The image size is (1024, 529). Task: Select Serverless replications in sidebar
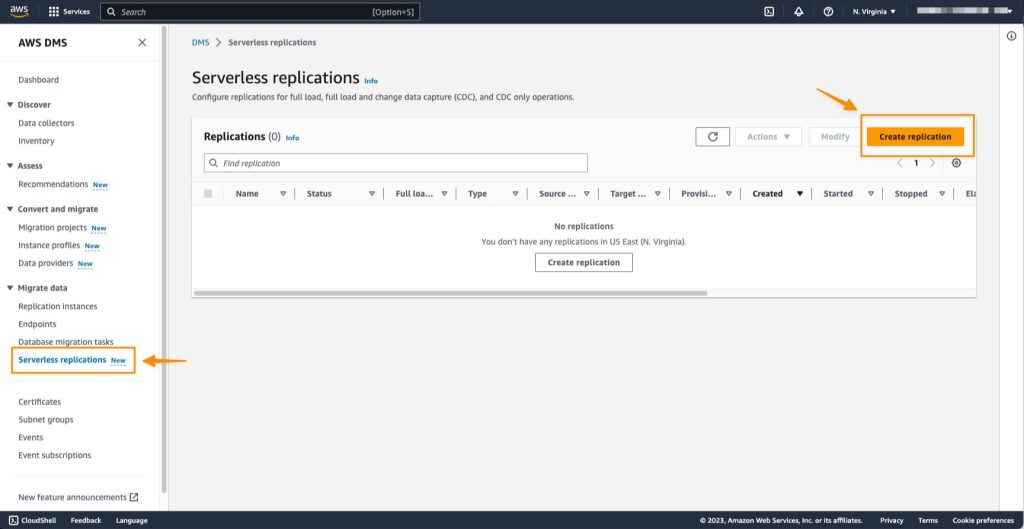(62, 360)
